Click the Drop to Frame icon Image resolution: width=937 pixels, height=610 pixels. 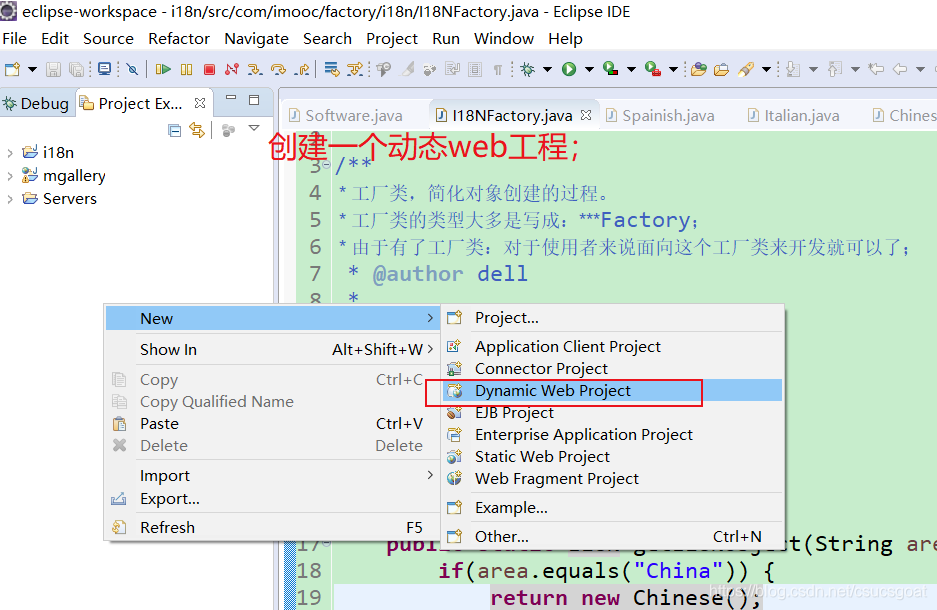[x=332, y=69]
